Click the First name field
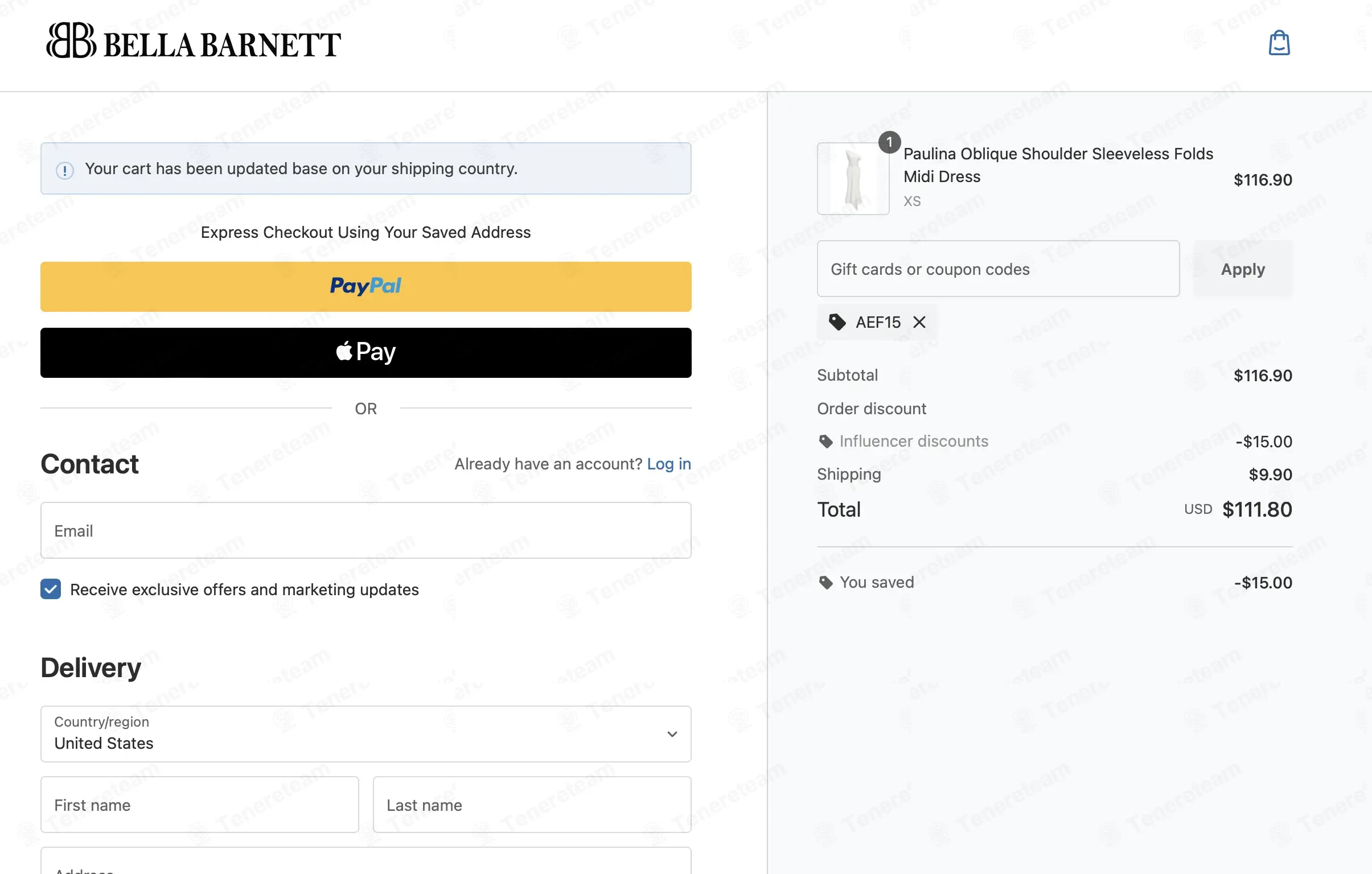Image resolution: width=1372 pixels, height=874 pixels. (200, 805)
